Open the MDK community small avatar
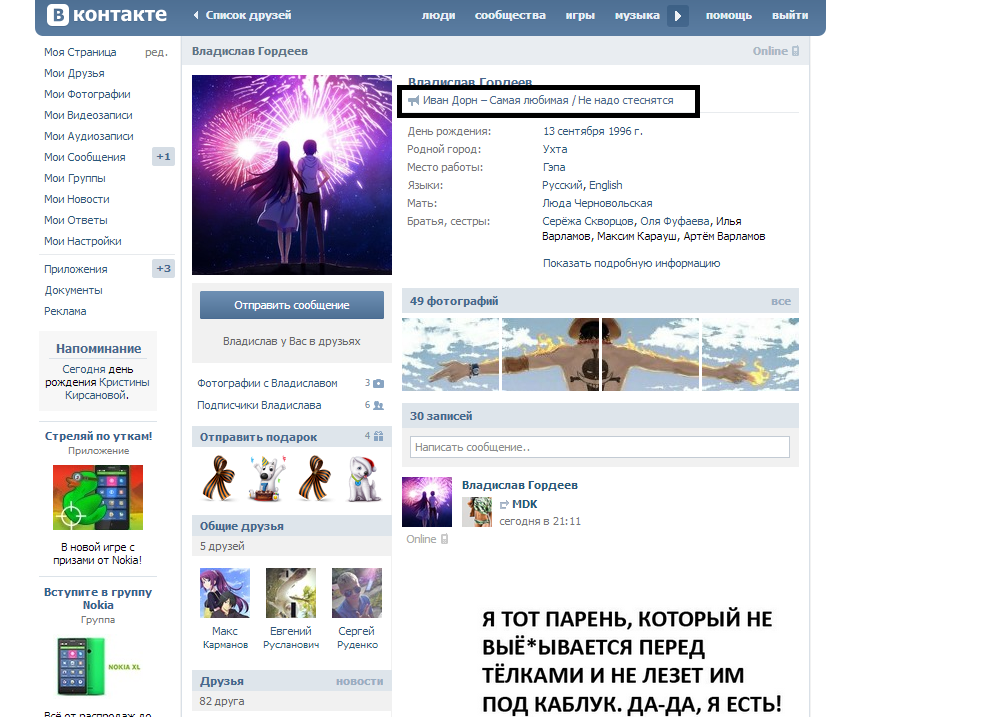Viewport: 994px width, 717px height. 477,512
